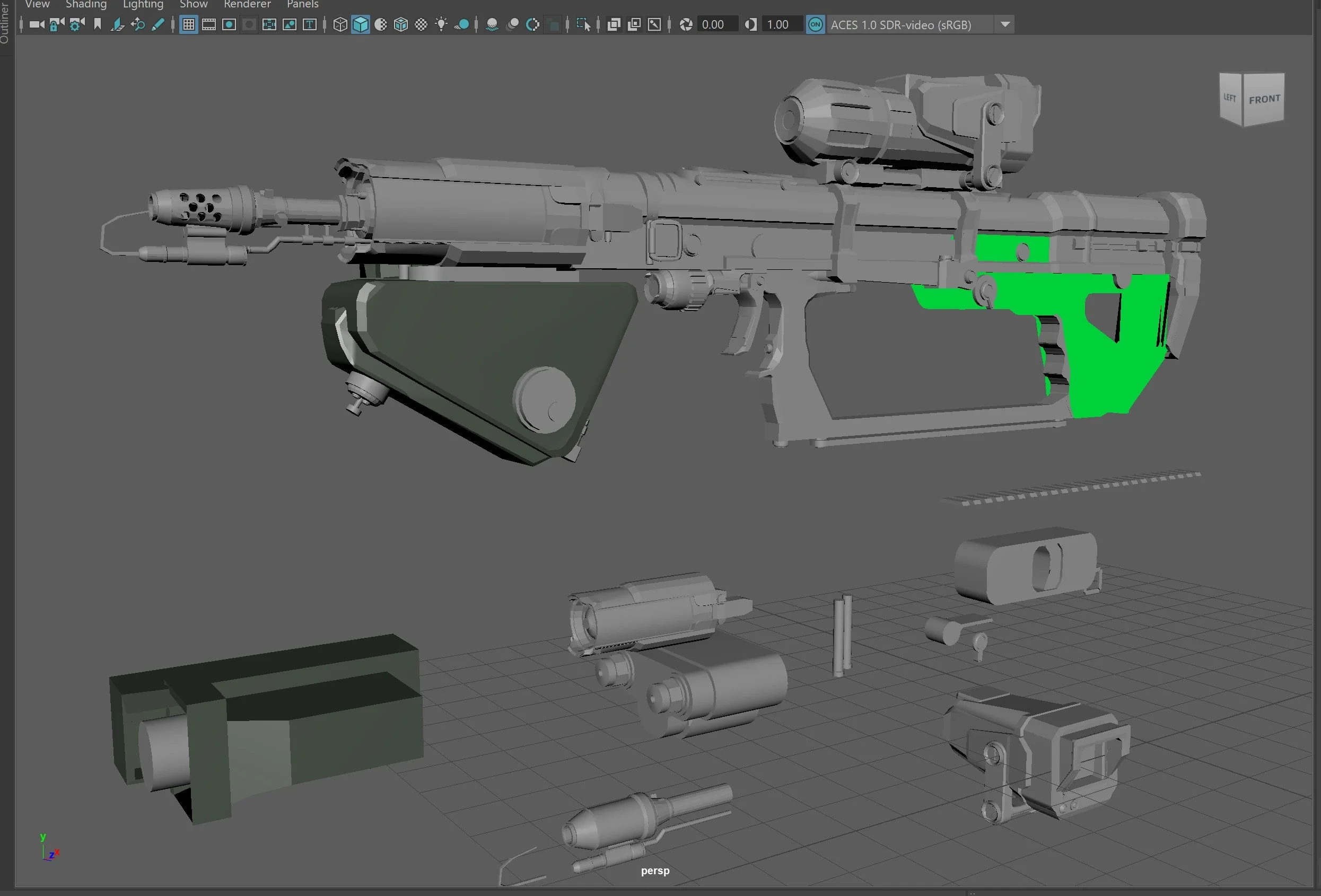The image size is (1321, 896).
Task: Open the Lighting panel menu
Action: [x=143, y=5]
